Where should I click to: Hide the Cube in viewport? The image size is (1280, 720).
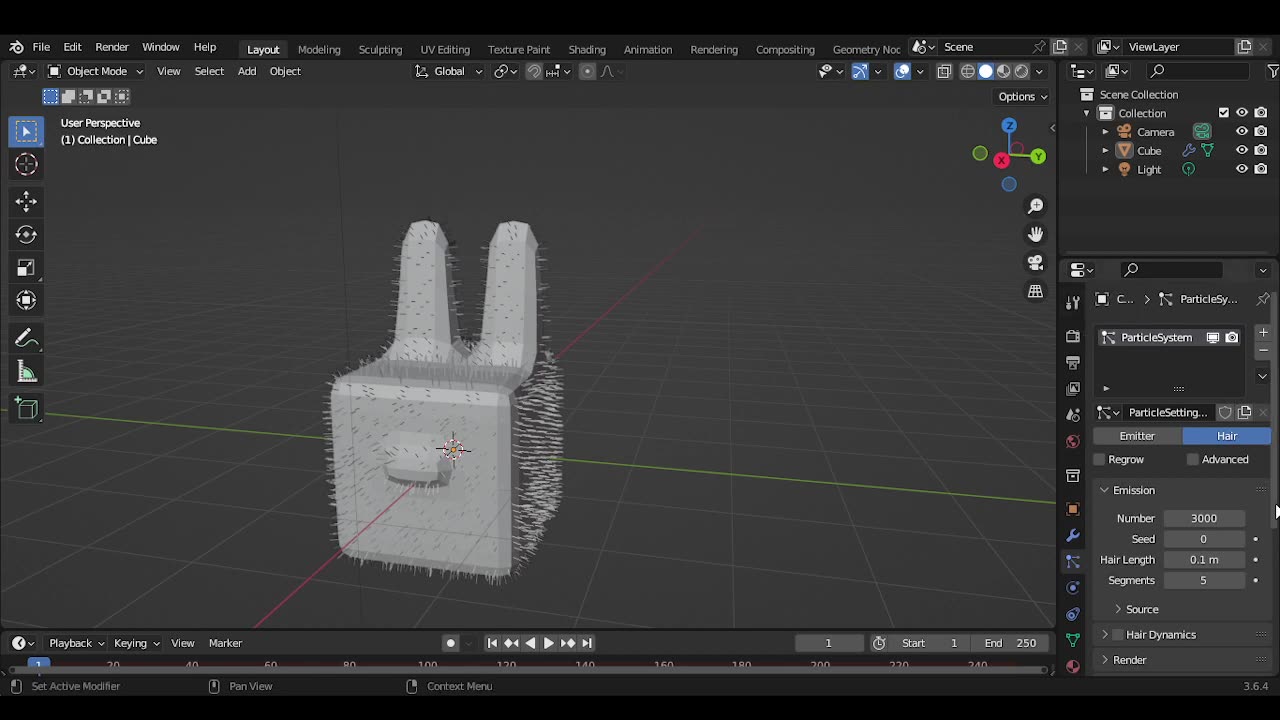1242,151
